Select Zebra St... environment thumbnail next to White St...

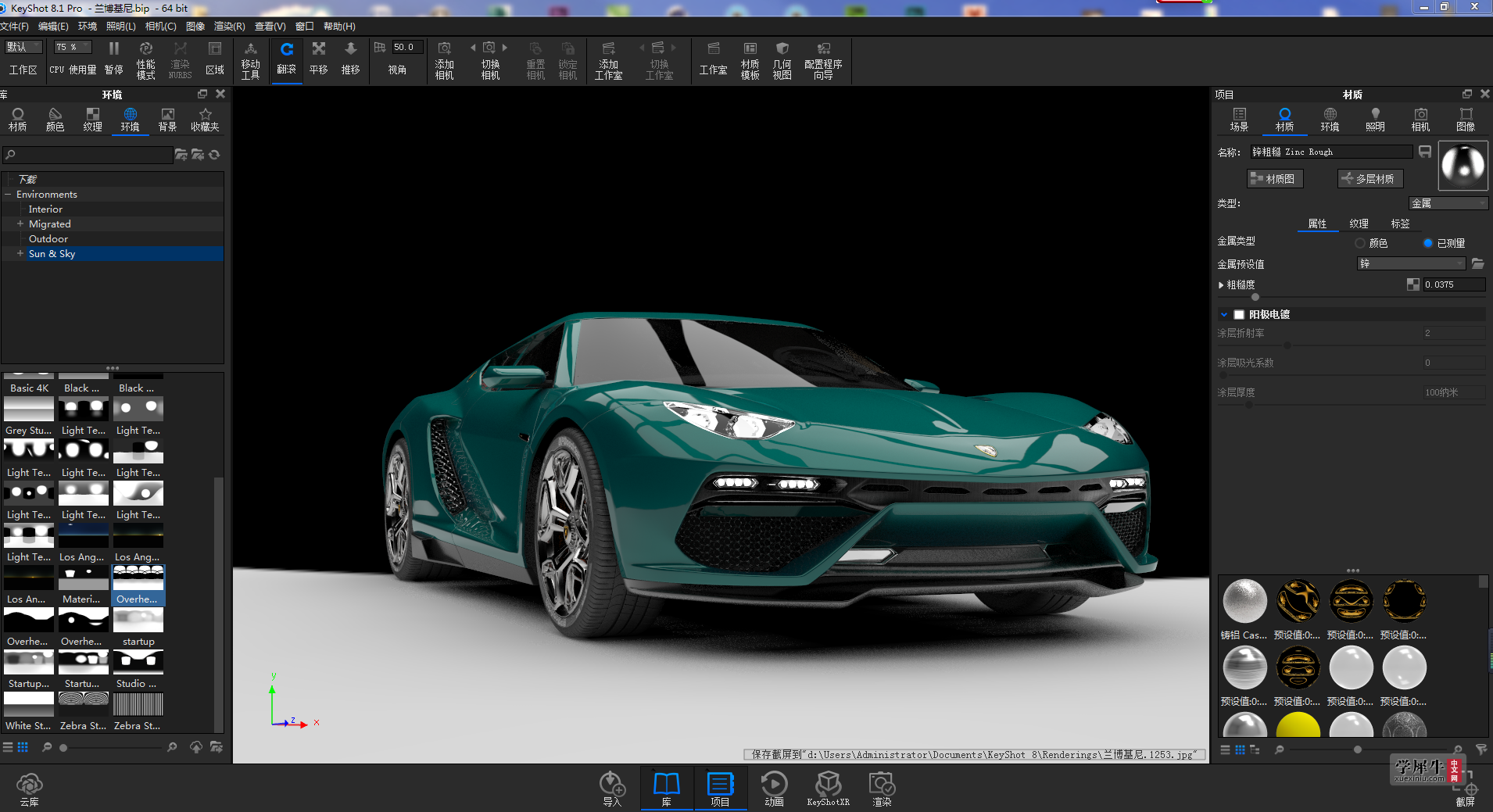84,705
